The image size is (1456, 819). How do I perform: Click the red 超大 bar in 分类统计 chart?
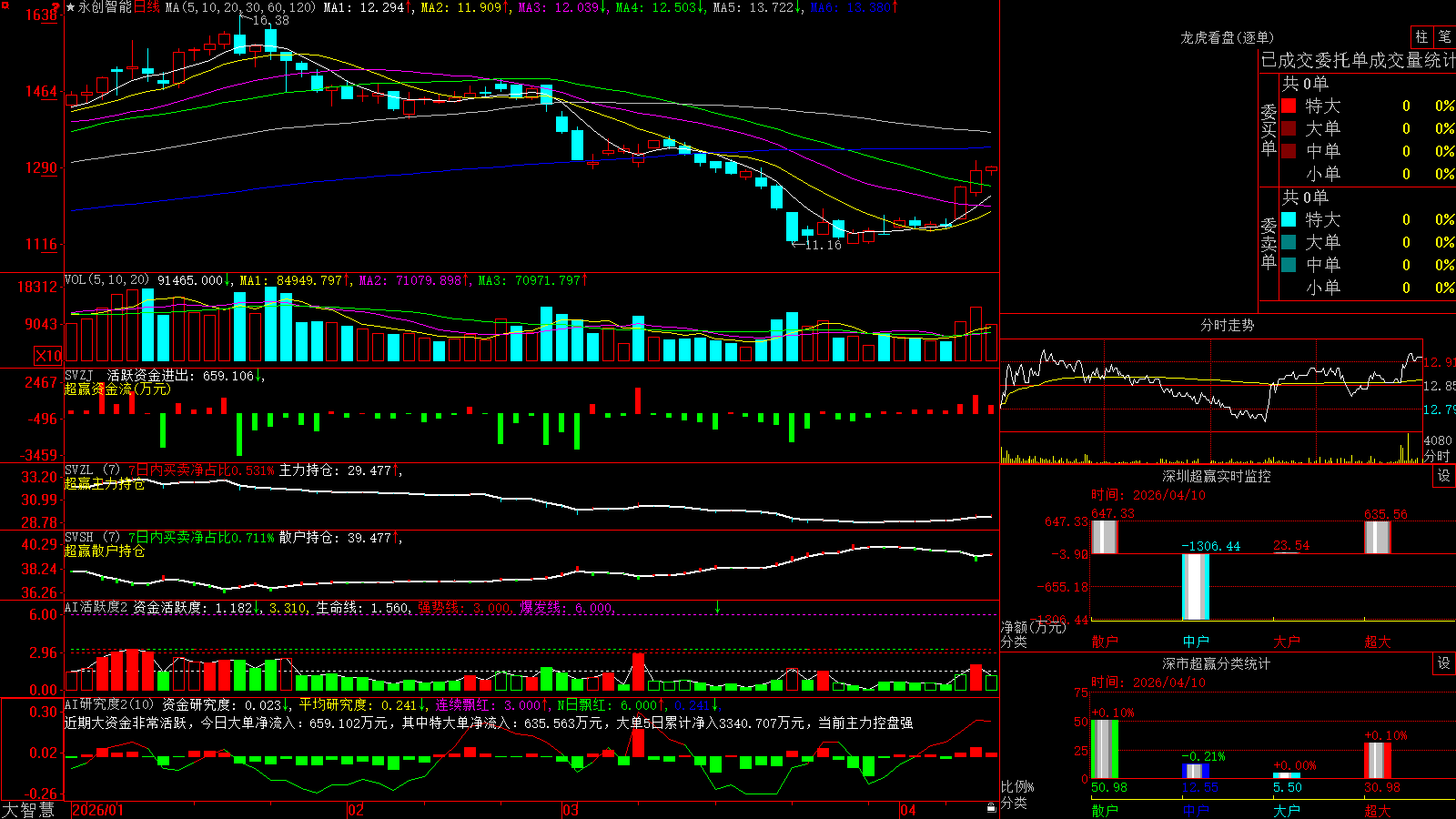[1378, 761]
